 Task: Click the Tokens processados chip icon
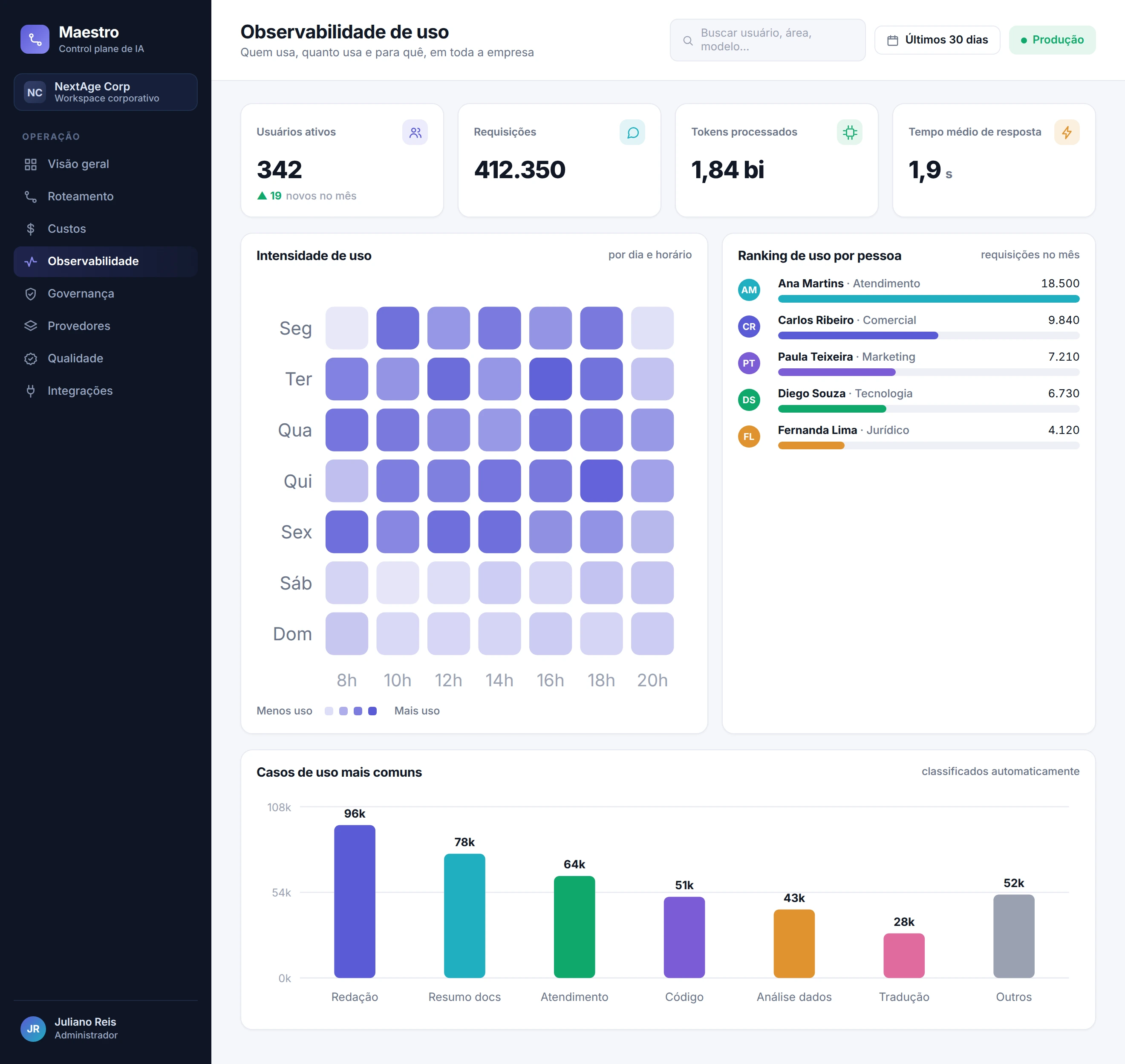pos(849,132)
